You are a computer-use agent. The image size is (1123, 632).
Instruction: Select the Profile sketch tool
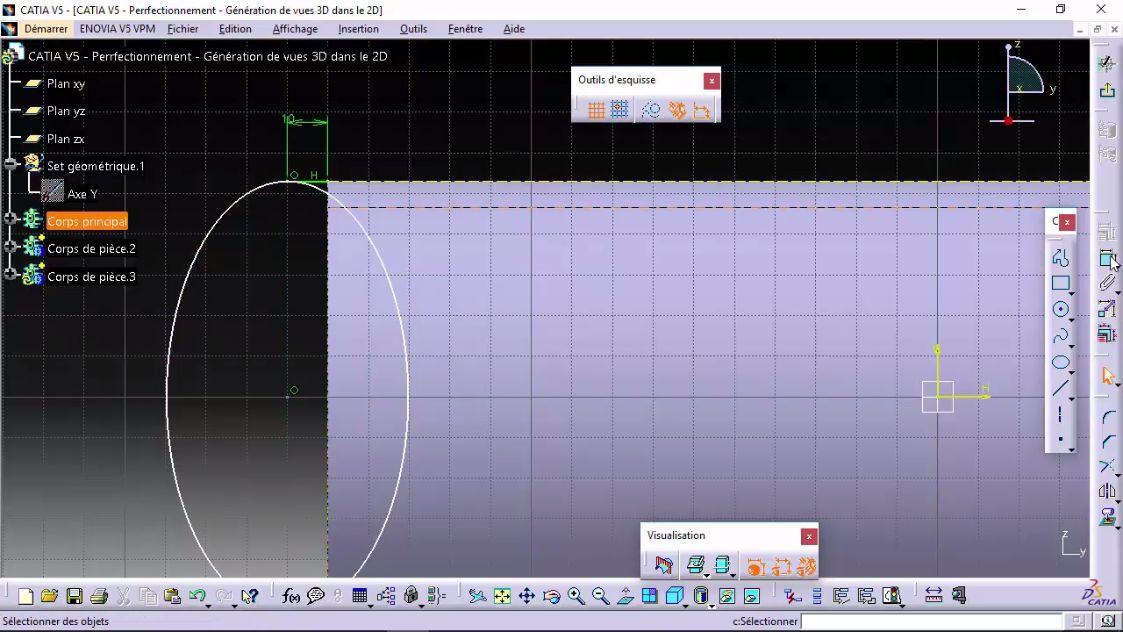click(1061, 257)
